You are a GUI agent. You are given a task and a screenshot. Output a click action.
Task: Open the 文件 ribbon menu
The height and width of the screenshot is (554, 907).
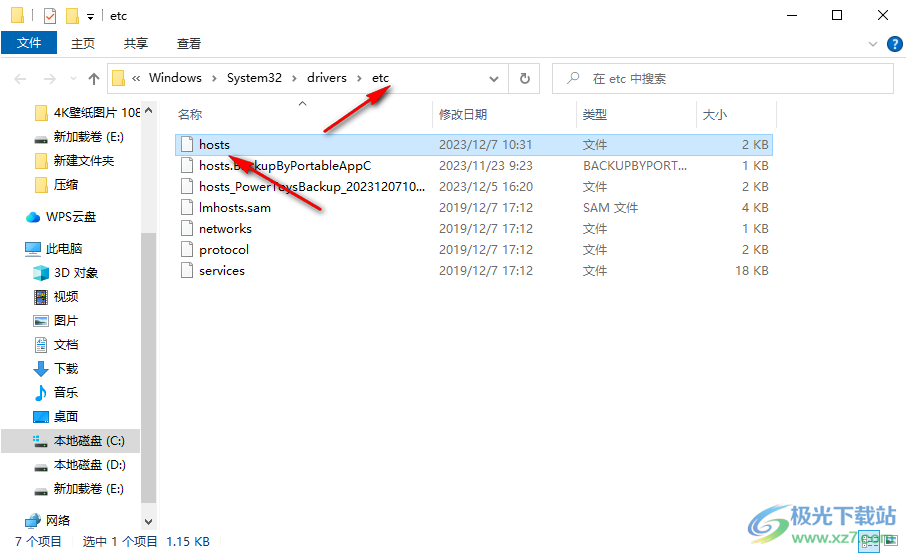pos(29,43)
